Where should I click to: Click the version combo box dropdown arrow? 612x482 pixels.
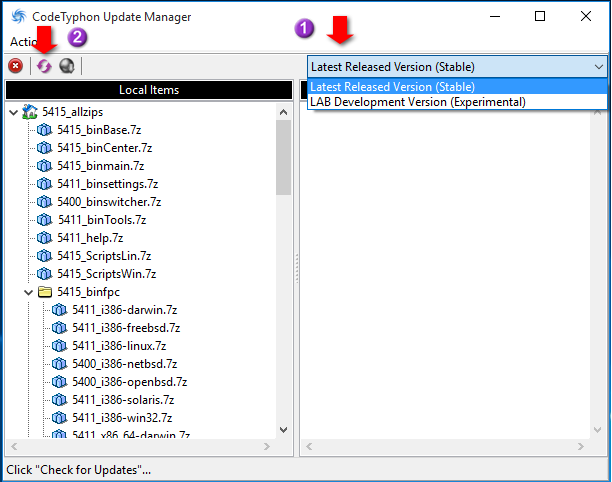pos(599,67)
